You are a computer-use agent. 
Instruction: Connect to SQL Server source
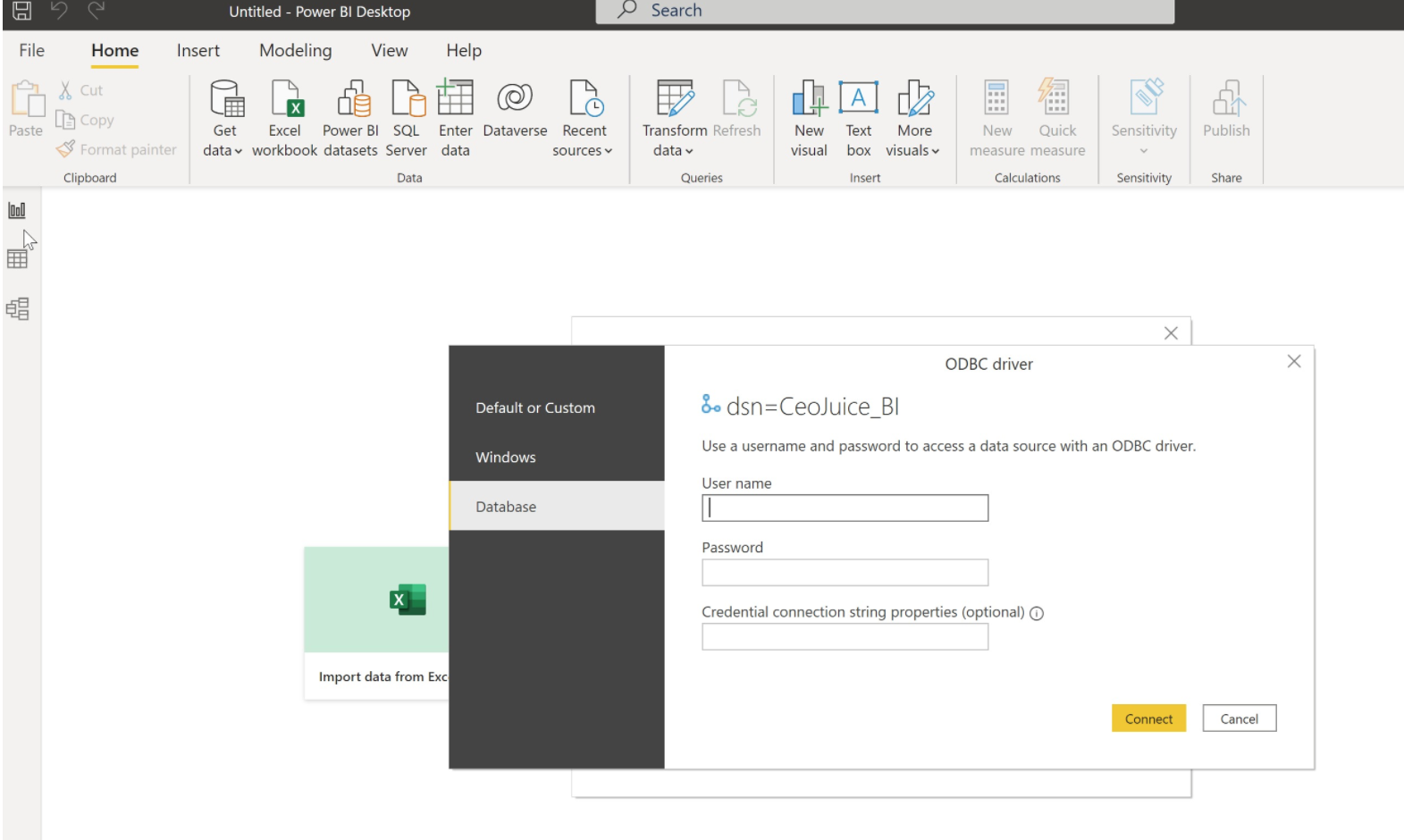pyautogui.click(x=407, y=119)
